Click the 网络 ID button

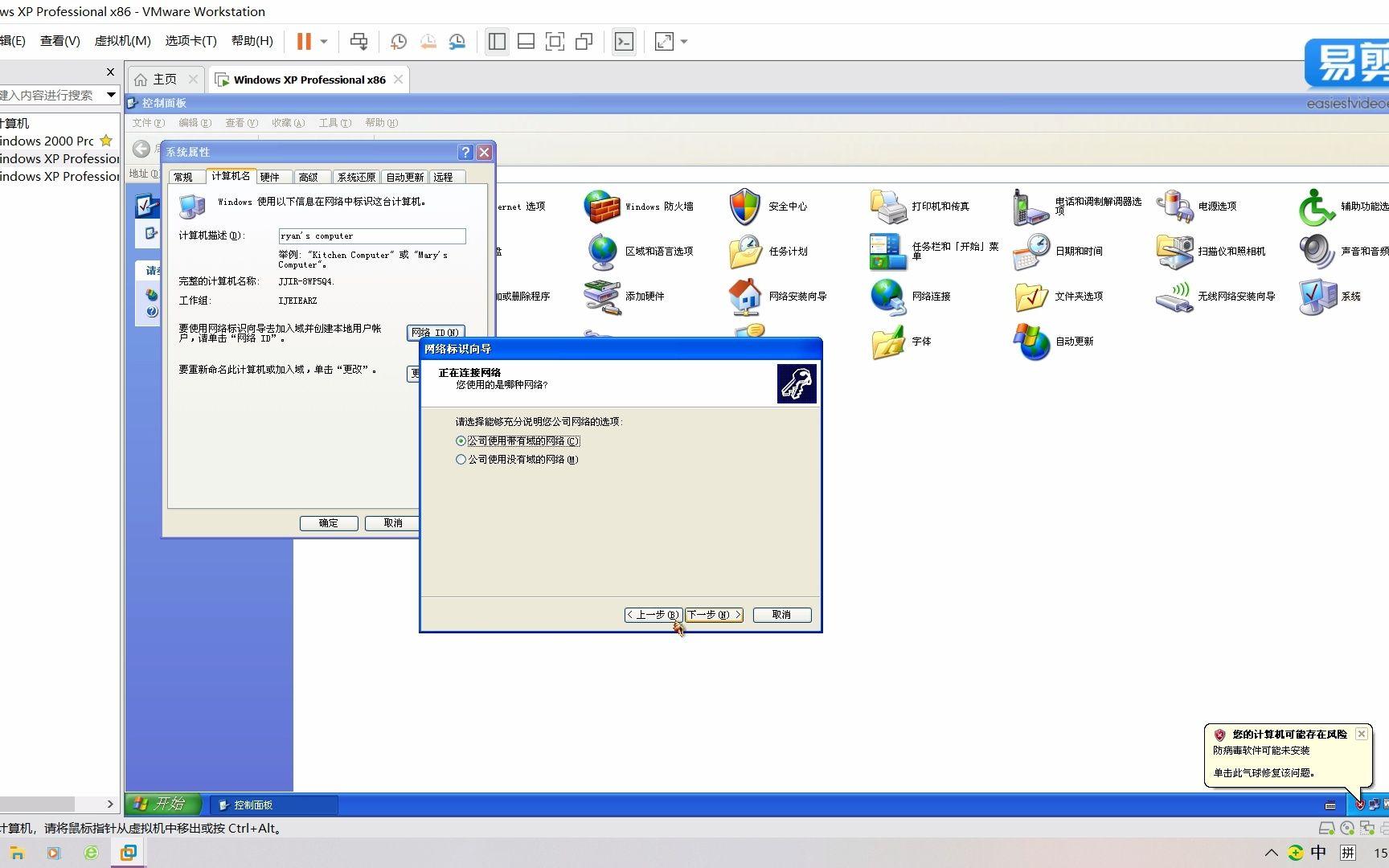tap(436, 332)
